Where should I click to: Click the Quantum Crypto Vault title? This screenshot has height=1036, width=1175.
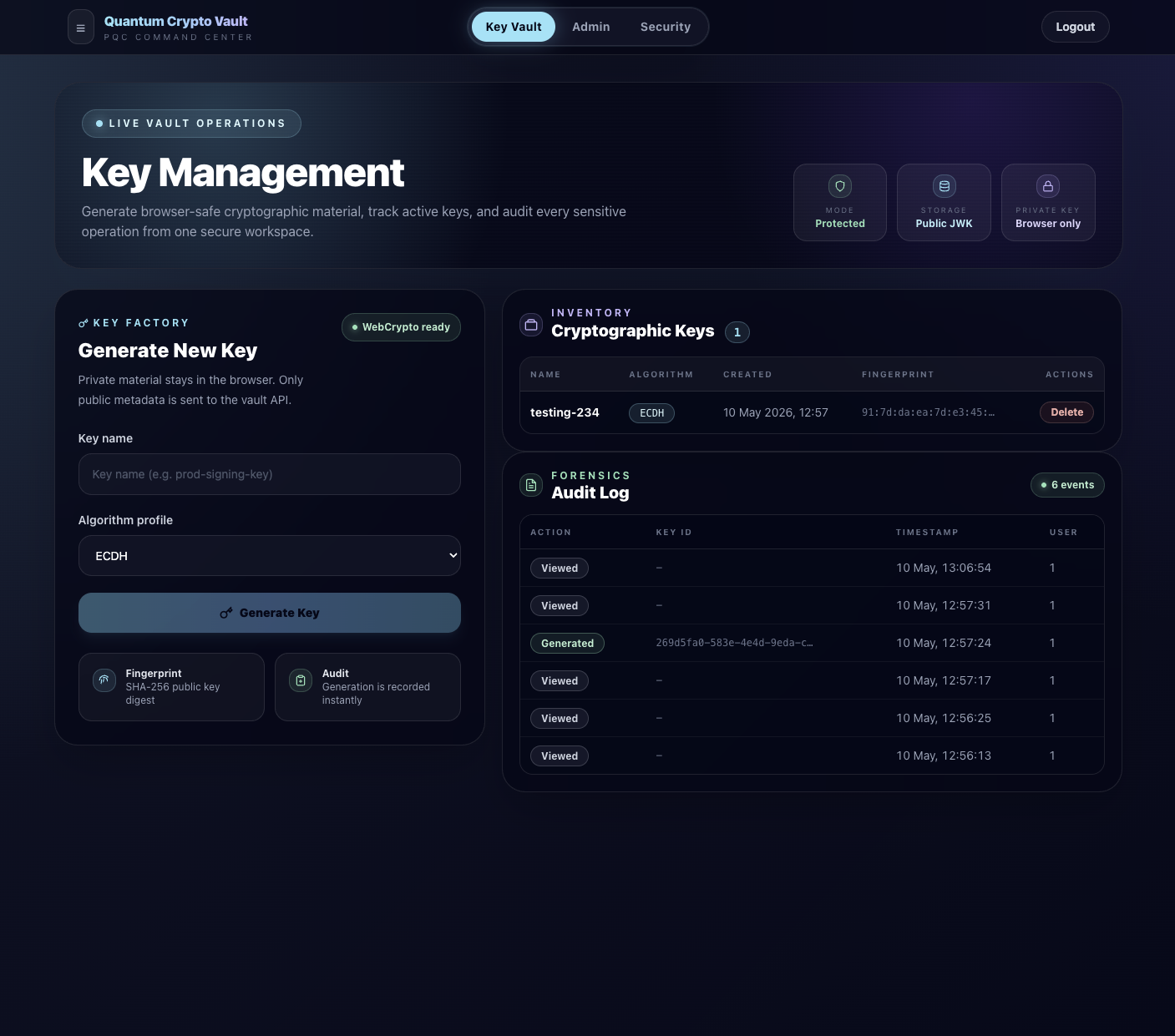pos(176,21)
